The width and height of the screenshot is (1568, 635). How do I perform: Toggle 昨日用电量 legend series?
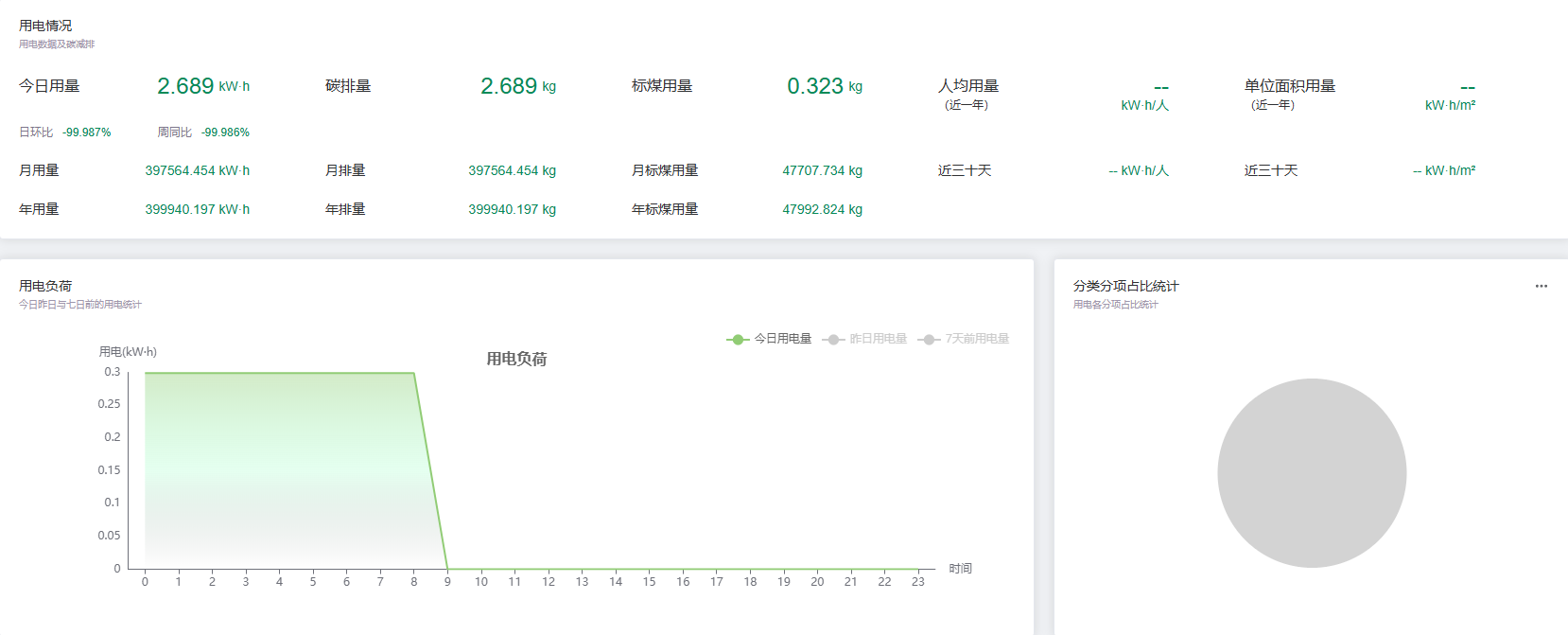[x=865, y=339]
